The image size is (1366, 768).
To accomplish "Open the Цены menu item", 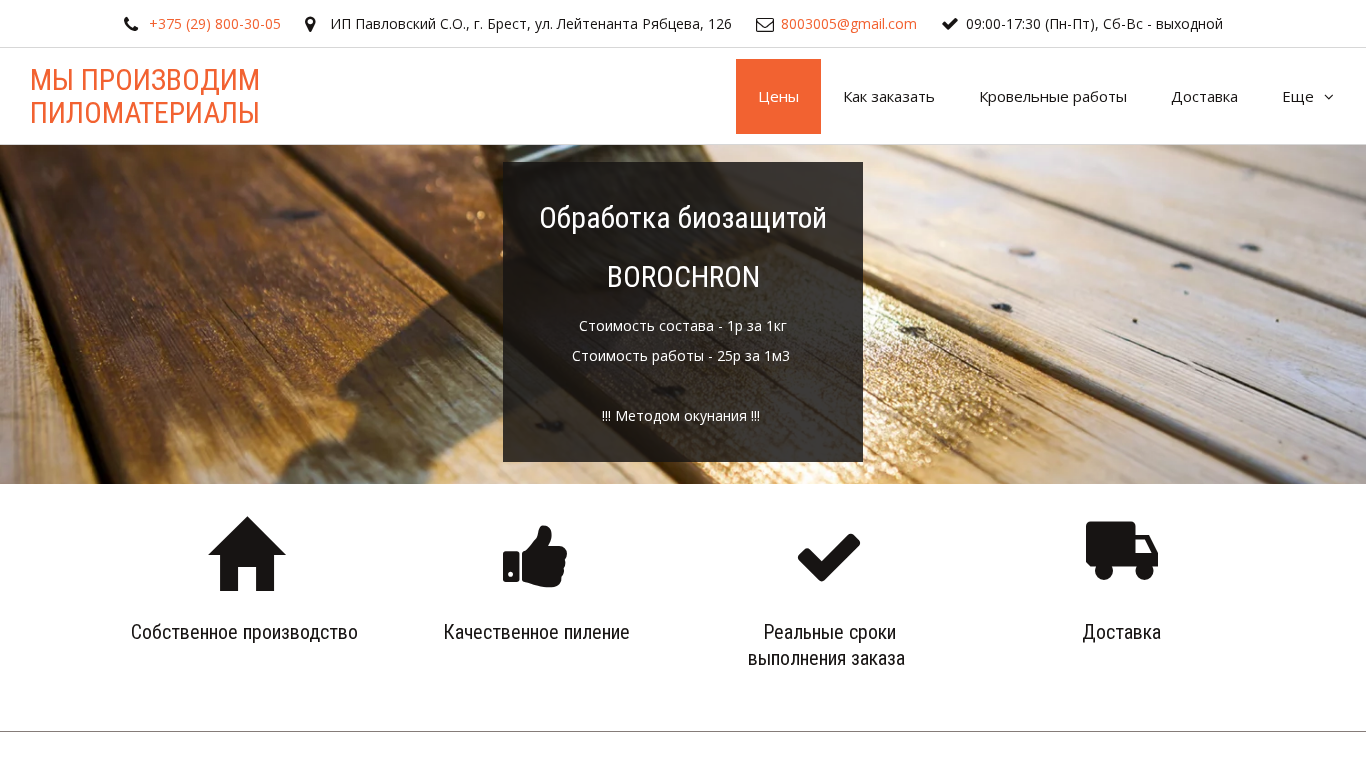I will click(x=778, y=97).
